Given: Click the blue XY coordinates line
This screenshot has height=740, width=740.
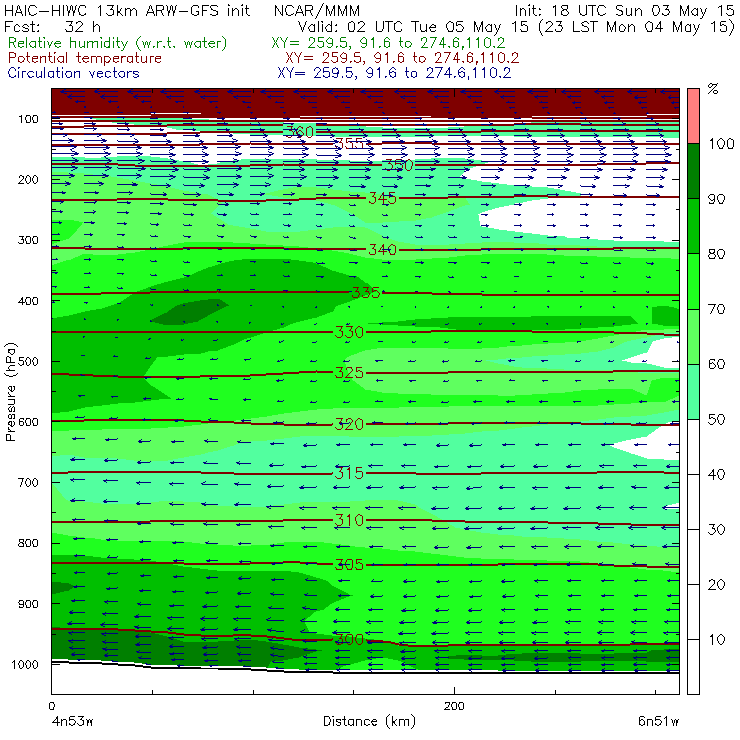Looking at the screenshot, I should coord(394,73).
